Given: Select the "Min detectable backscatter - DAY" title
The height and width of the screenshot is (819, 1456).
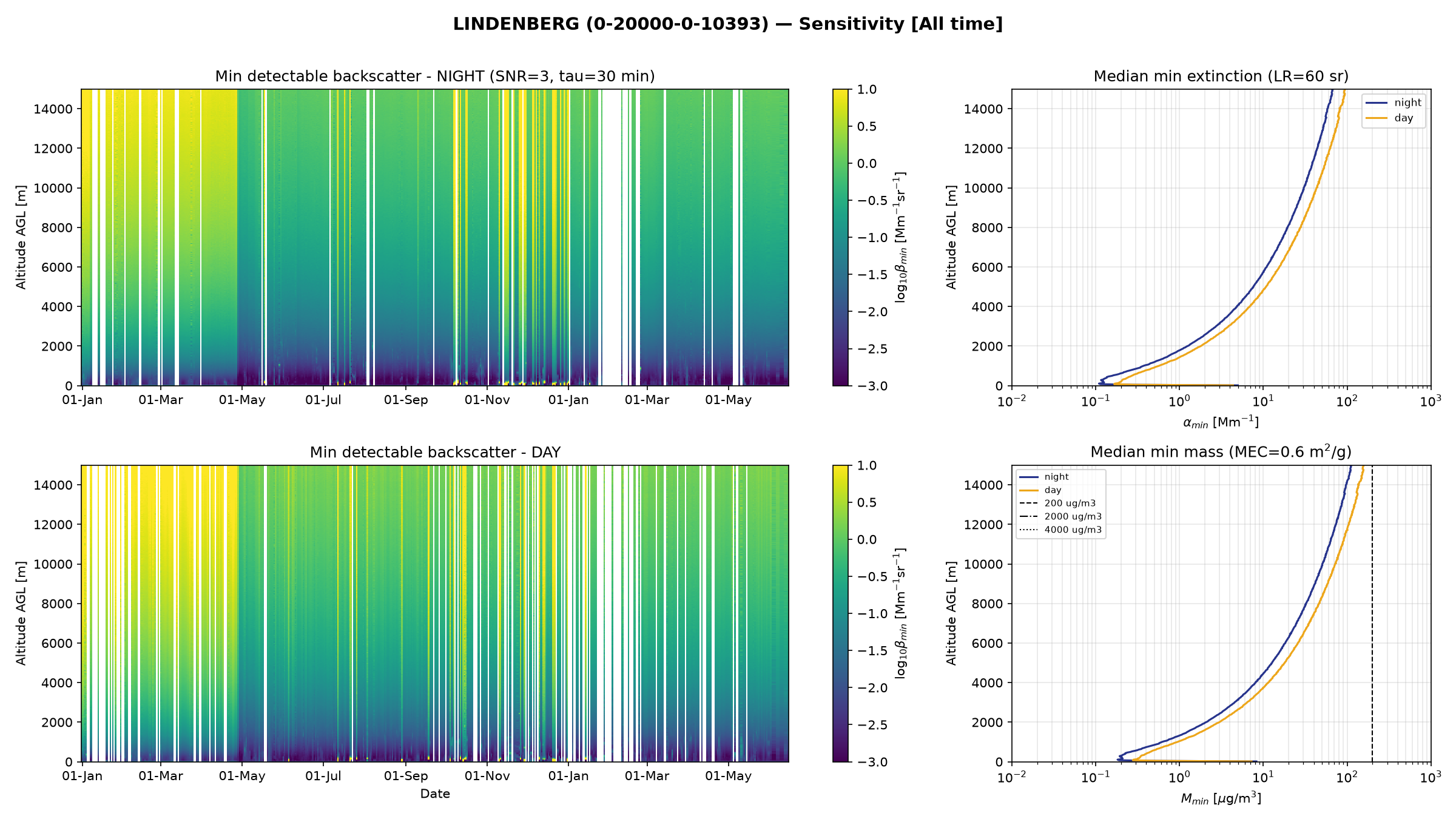Looking at the screenshot, I should [x=435, y=453].
